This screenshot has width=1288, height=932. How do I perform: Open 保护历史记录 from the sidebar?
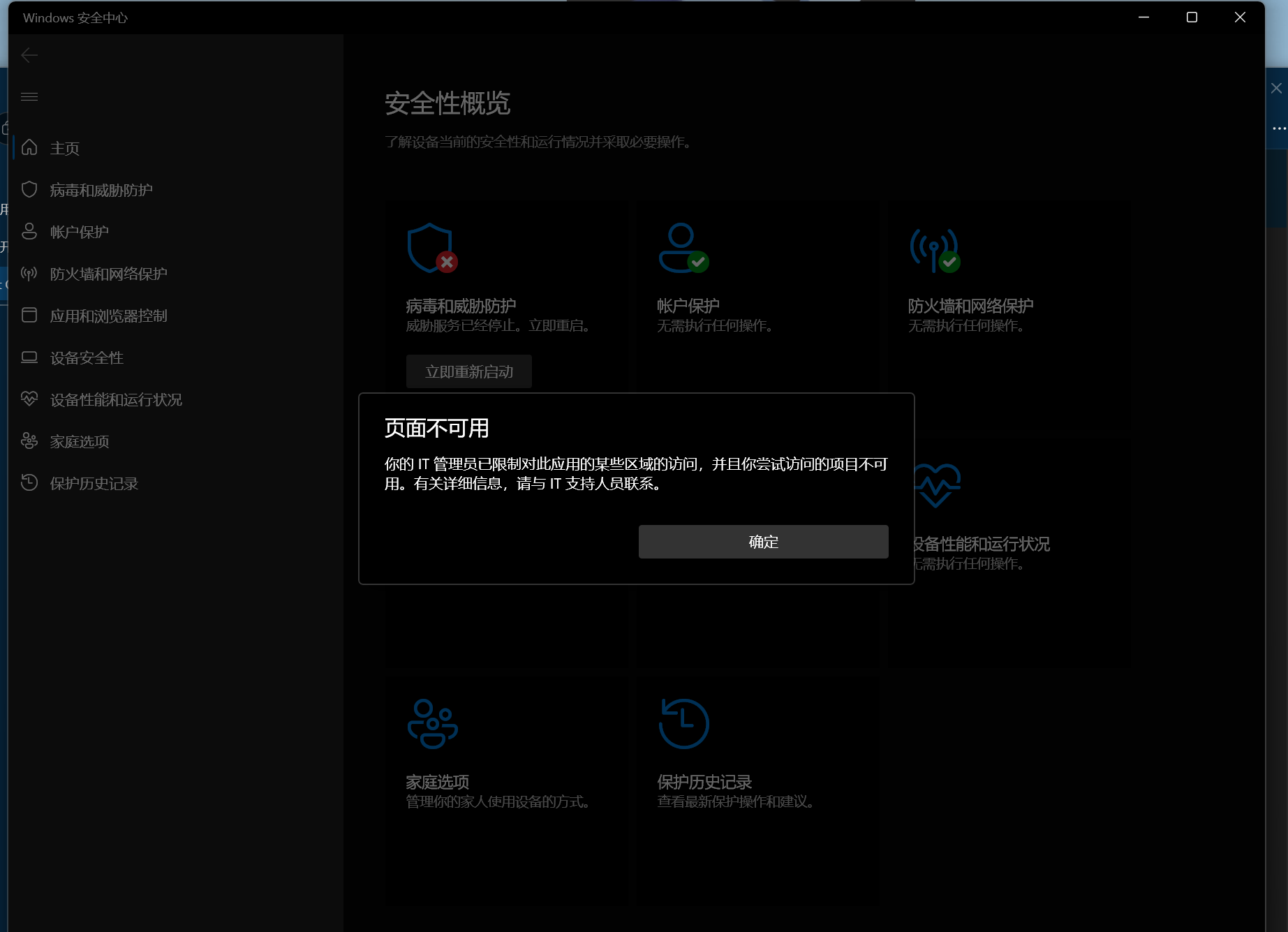(177, 483)
